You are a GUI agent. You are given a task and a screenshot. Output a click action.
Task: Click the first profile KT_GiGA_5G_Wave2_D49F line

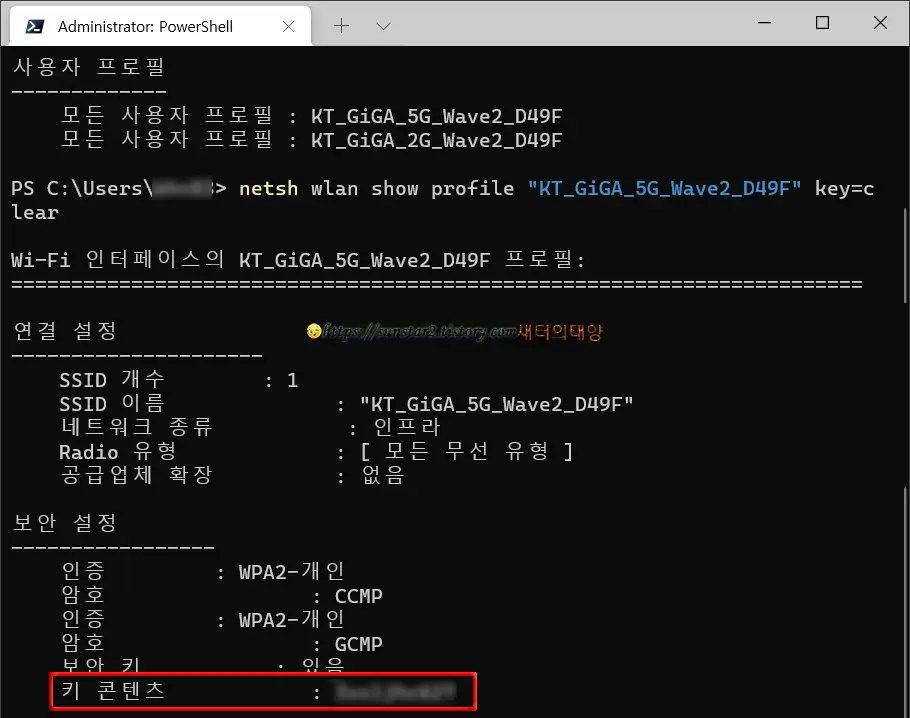click(311, 116)
